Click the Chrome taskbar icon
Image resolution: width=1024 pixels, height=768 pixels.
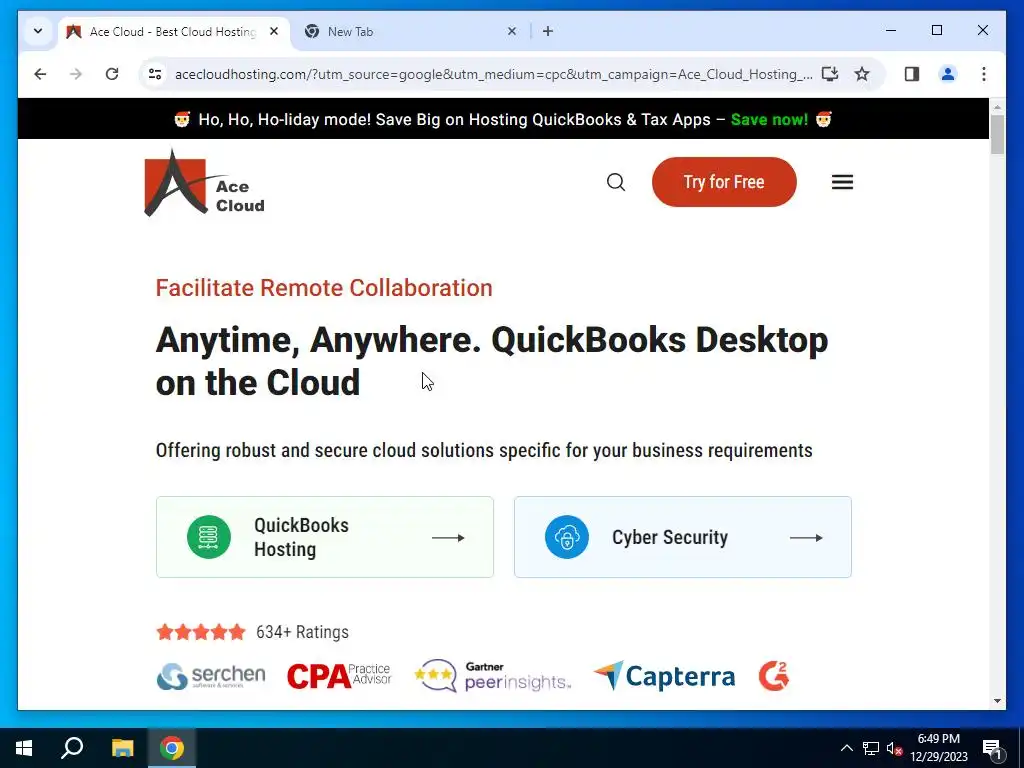[x=172, y=748]
